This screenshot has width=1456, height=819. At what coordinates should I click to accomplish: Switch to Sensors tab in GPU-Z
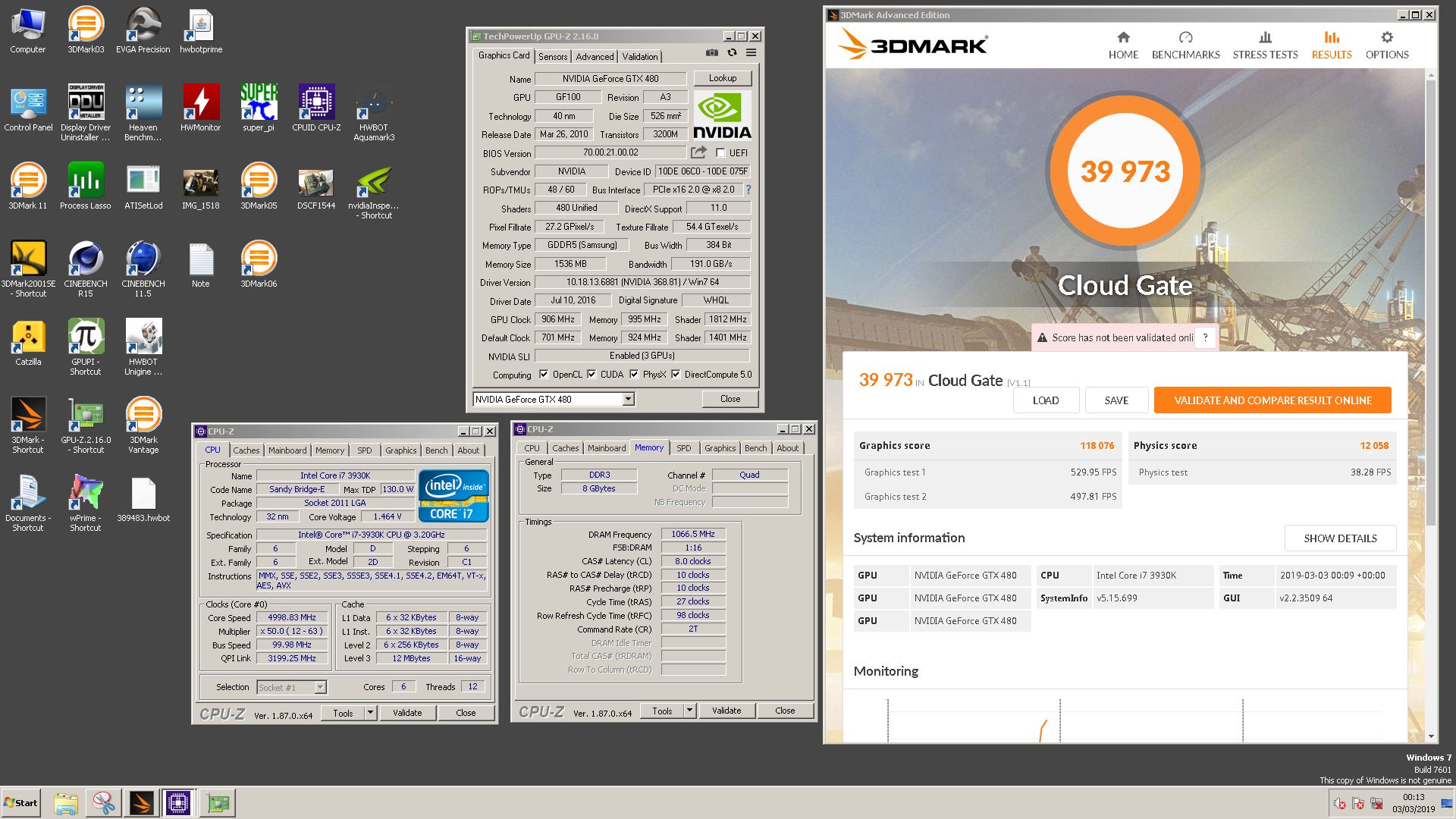click(553, 57)
